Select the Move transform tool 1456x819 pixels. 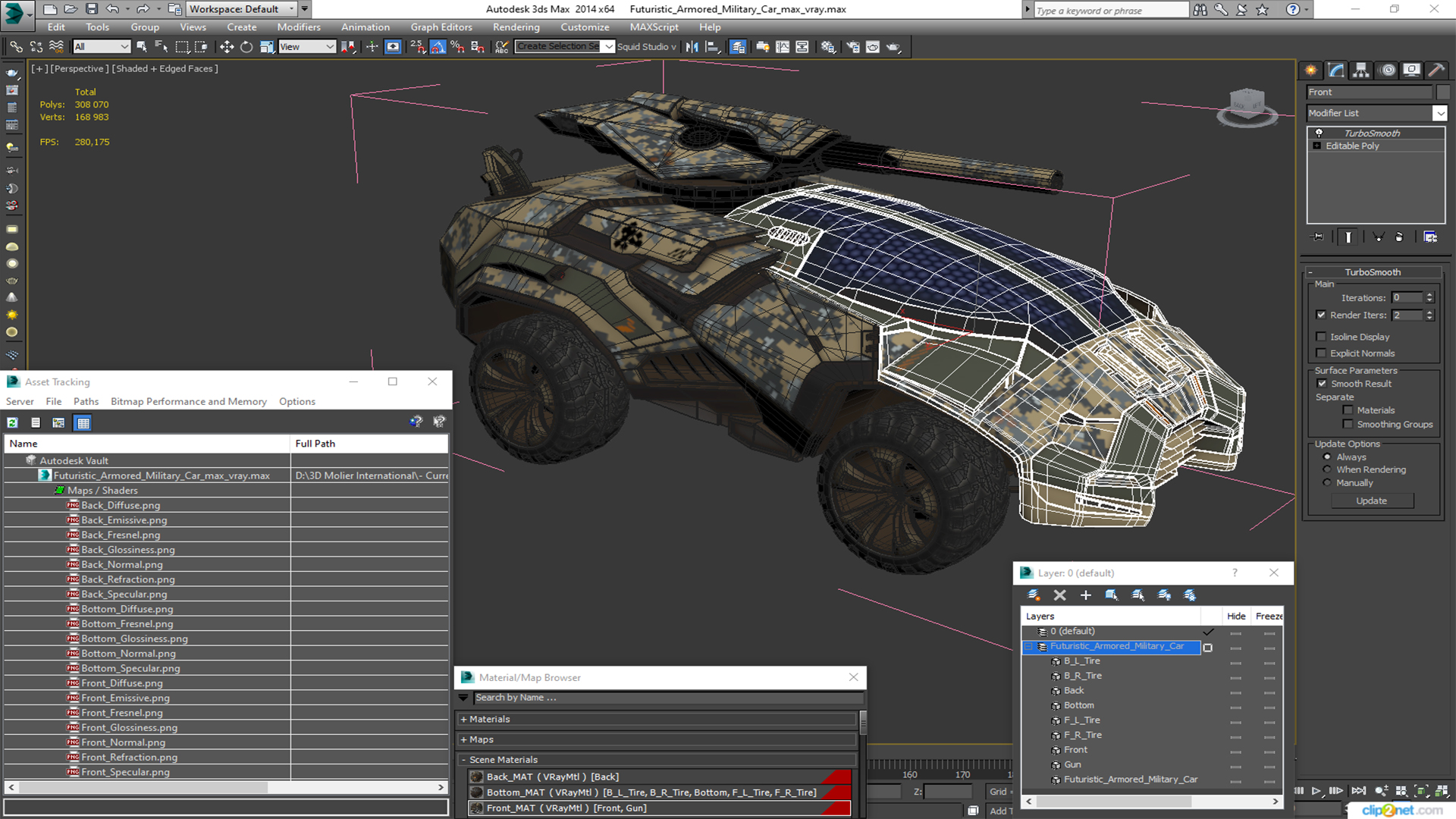[226, 47]
